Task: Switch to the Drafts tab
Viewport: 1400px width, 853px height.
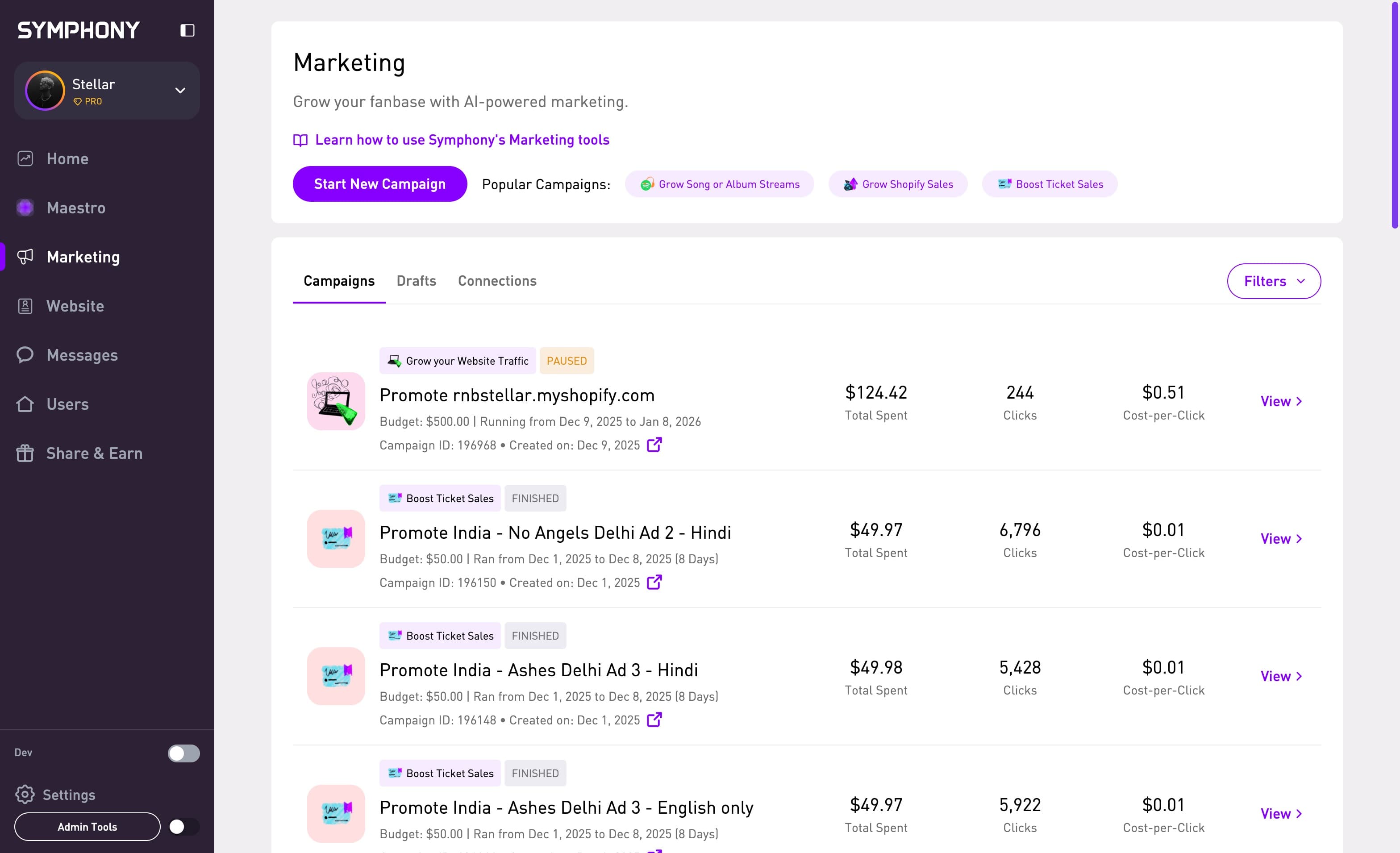Action: (x=416, y=281)
